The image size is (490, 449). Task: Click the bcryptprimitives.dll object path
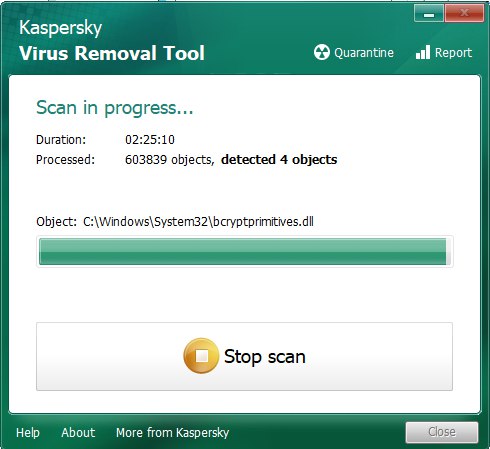(198, 222)
